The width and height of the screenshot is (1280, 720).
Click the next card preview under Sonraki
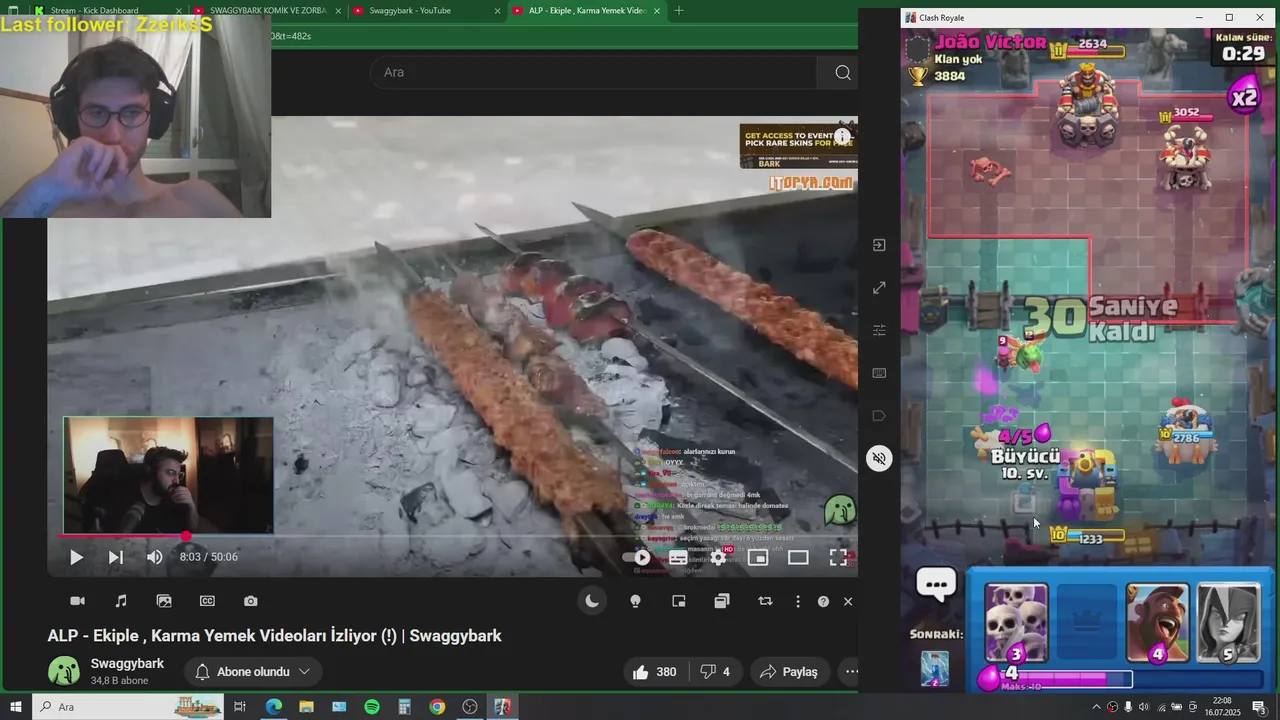click(x=935, y=668)
